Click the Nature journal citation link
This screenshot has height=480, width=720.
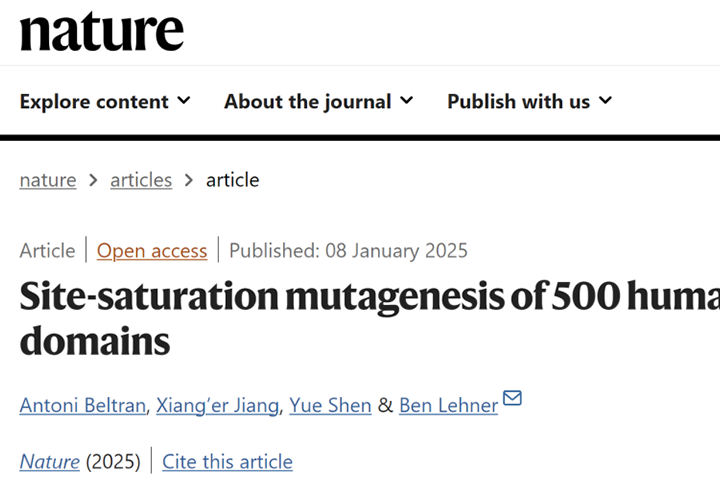(x=49, y=461)
